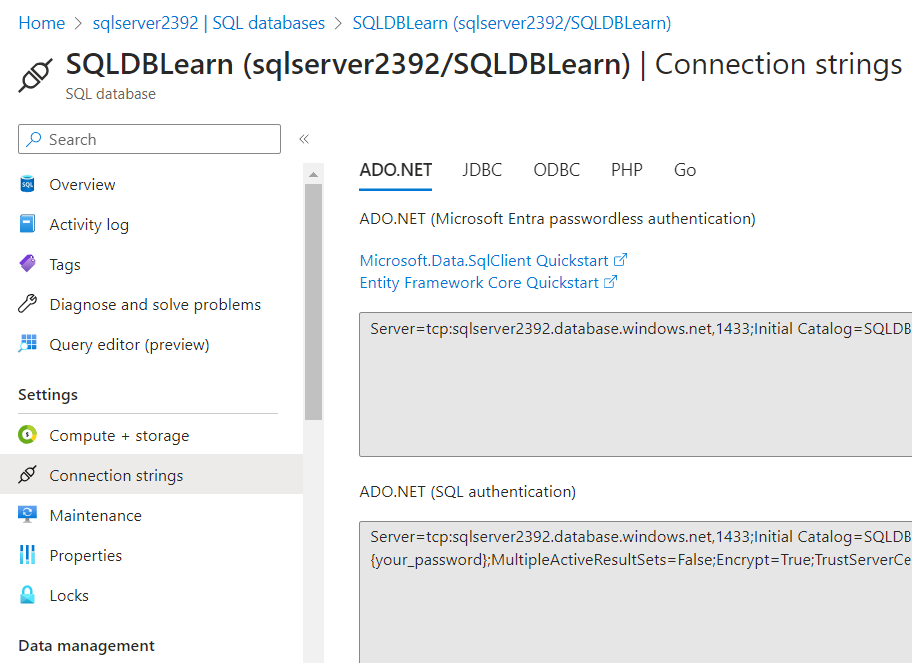
Task: Select the PHP tab
Action: pos(627,170)
